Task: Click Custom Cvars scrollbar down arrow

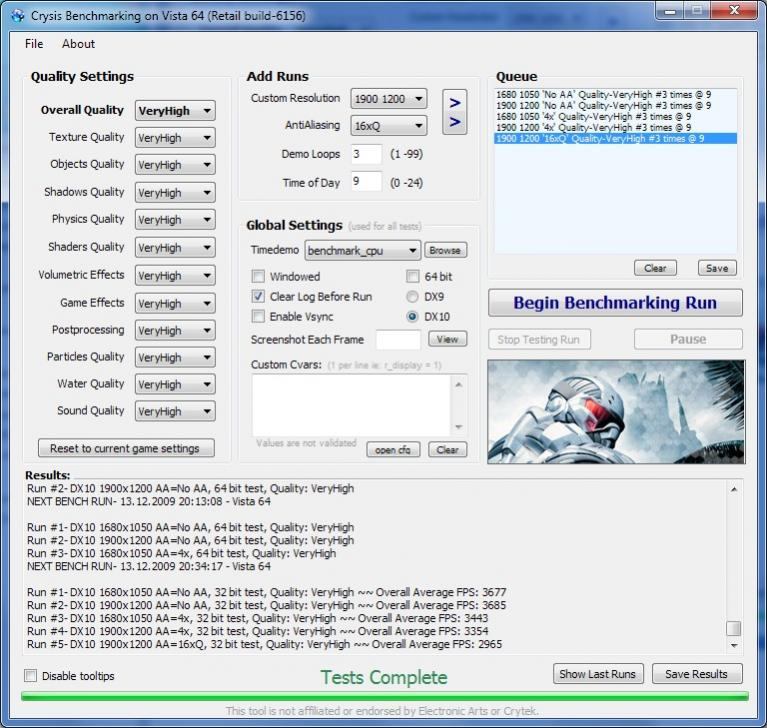Action: click(458, 427)
